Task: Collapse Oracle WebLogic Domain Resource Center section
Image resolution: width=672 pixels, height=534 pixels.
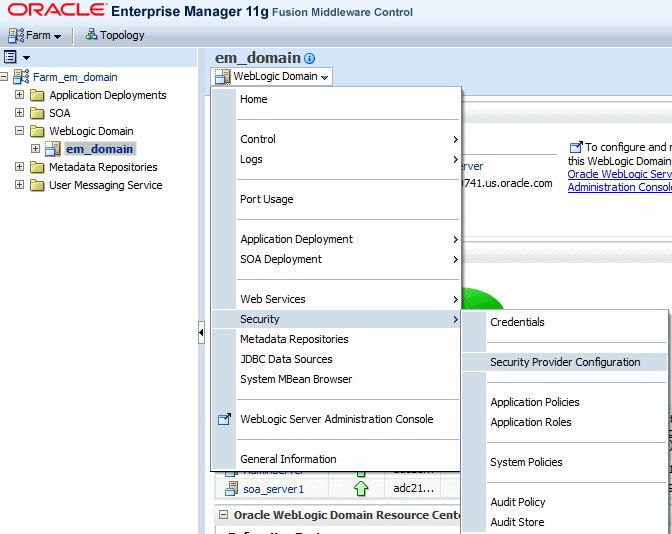Action: 223,514
